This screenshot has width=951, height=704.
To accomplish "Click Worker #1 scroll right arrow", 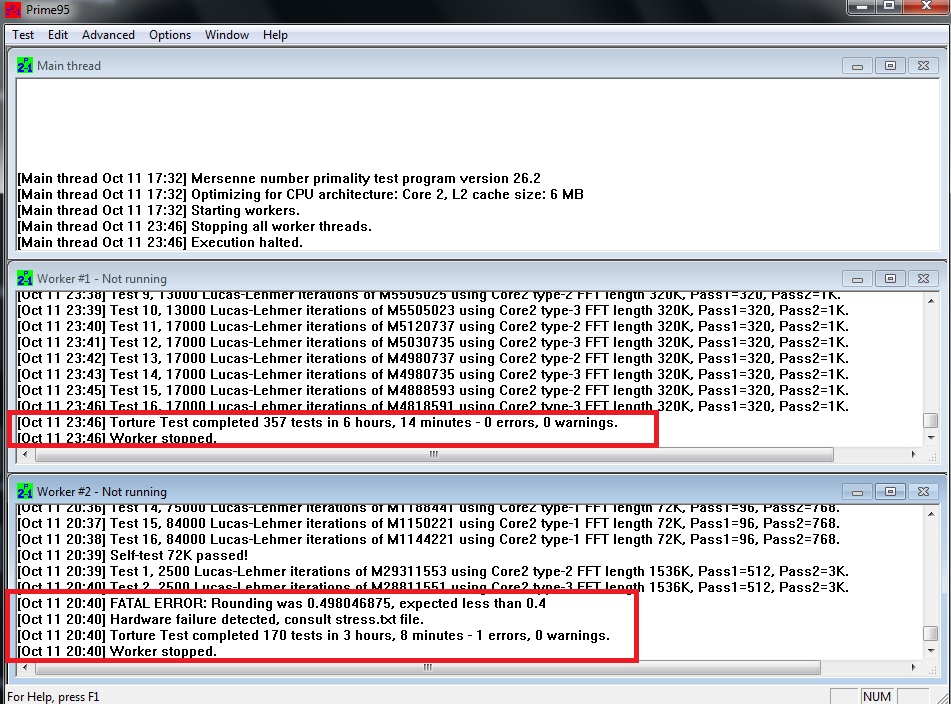I will coord(914,454).
